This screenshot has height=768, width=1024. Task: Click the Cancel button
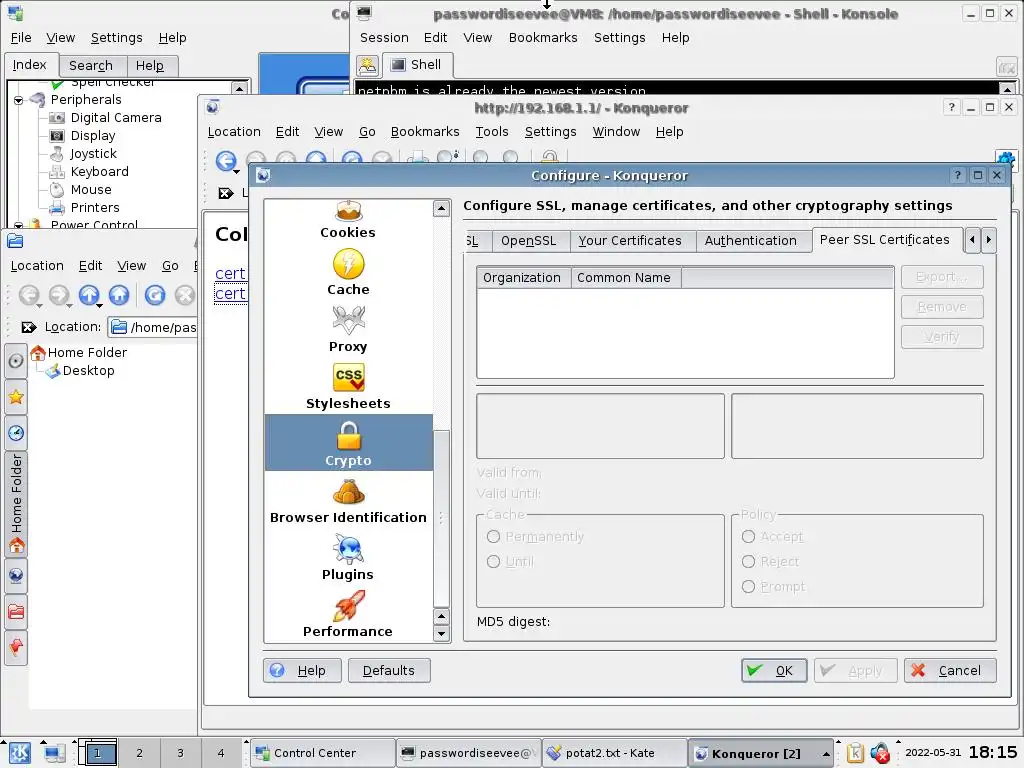(950, 671)
